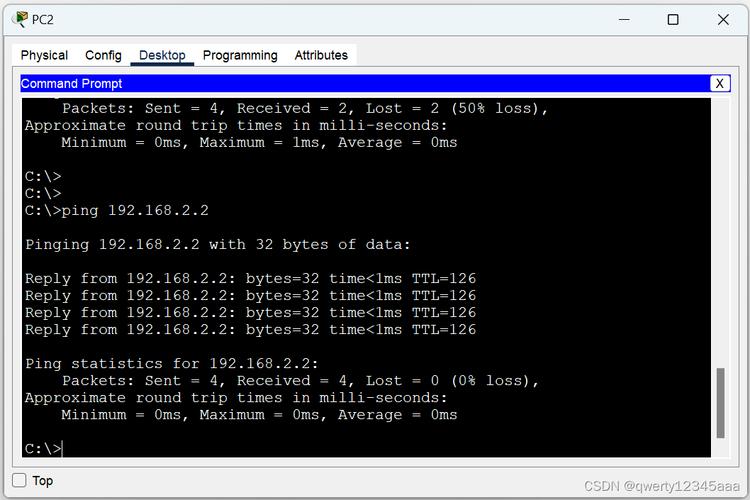Maximize the PC2 window

tap(673, 19)
